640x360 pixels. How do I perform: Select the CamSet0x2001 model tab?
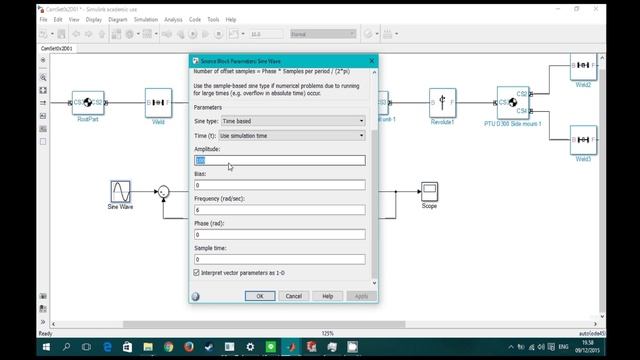click(x=57, y=48)
